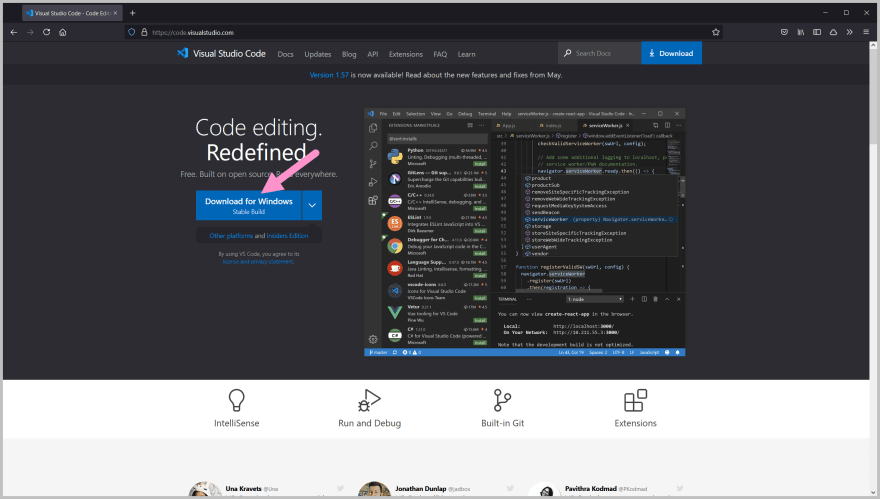Open Jonathan Dunlap tweet name
Image resolution: width=880 pixels, height=499 pixels.
click(420, 489)
